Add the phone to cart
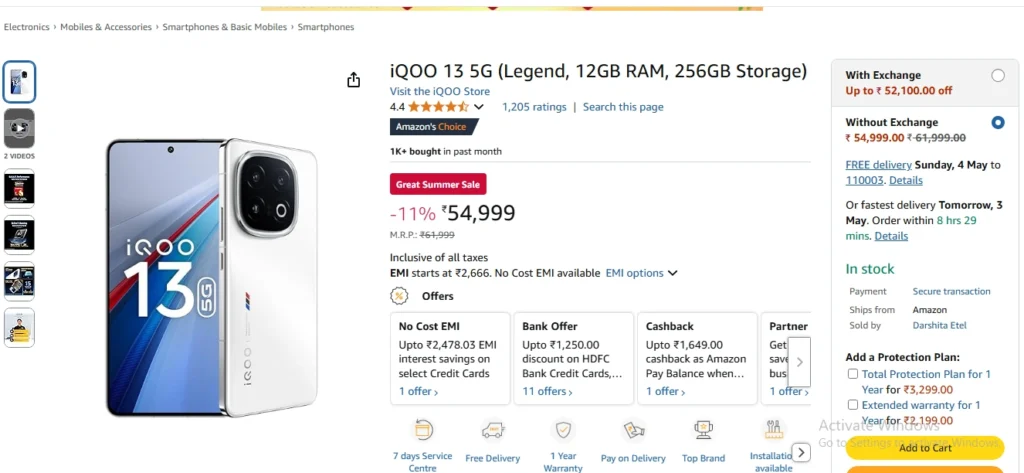Viewport: 1024px width, 473px height. 925,448
